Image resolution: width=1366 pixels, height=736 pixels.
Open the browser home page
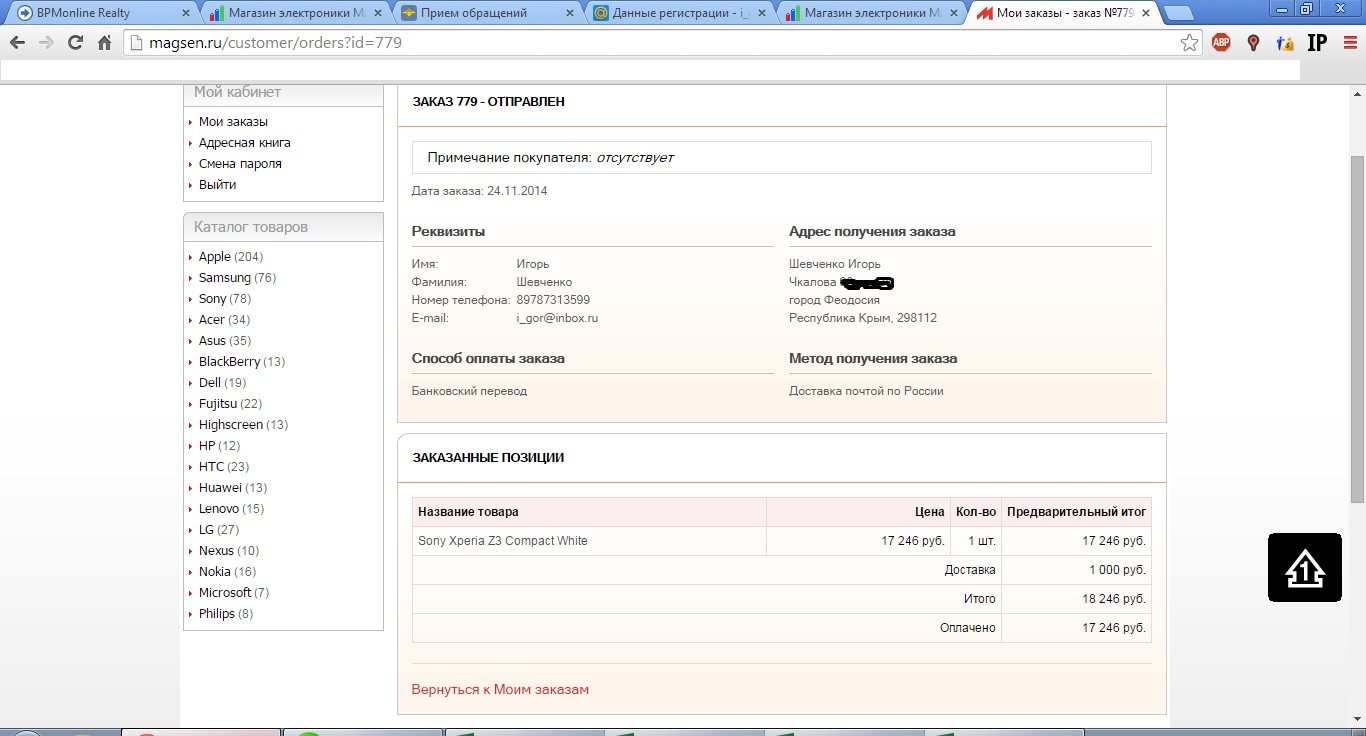[104, 43]
